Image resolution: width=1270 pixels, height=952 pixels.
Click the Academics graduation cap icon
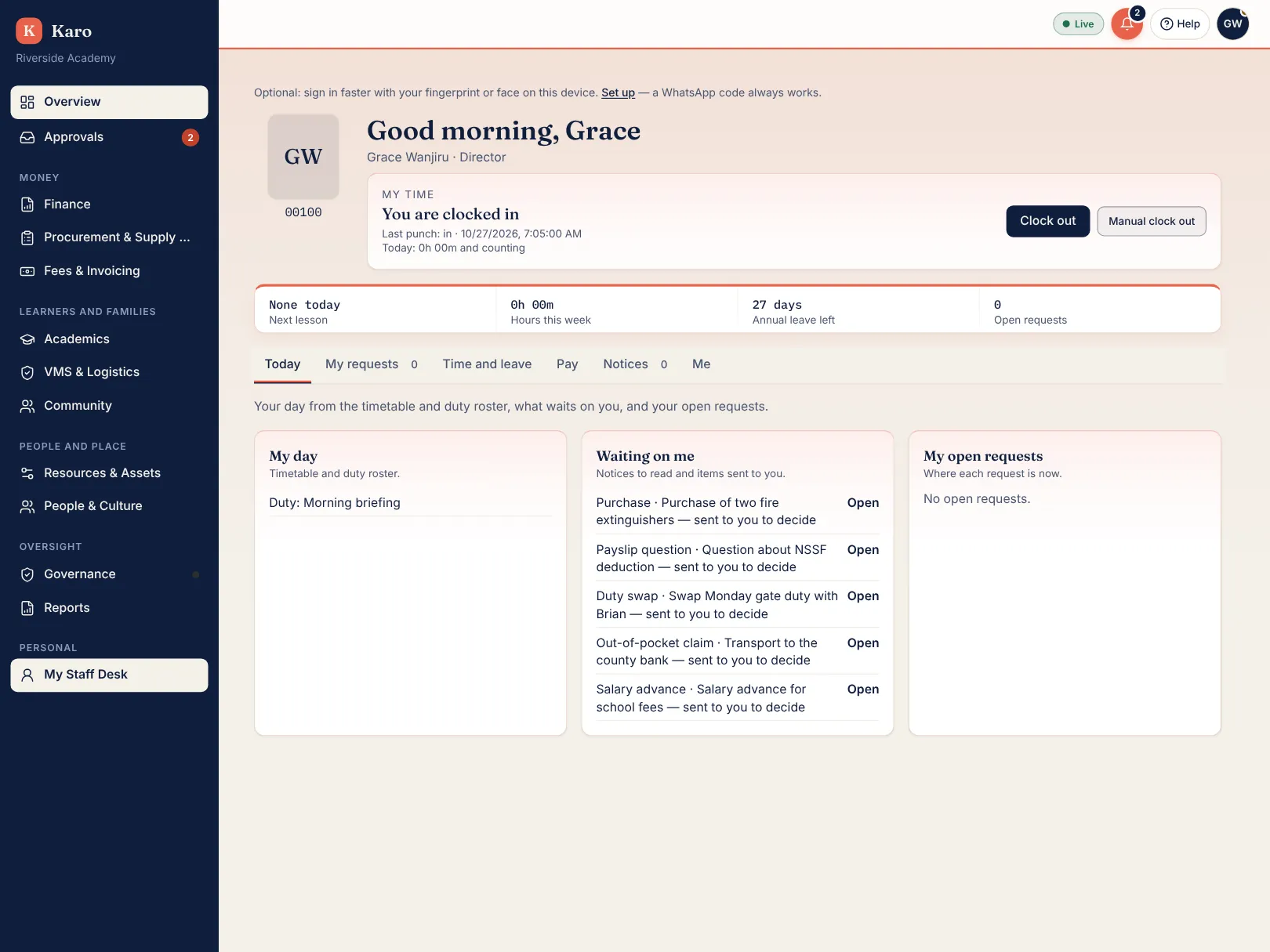point(27,339)
